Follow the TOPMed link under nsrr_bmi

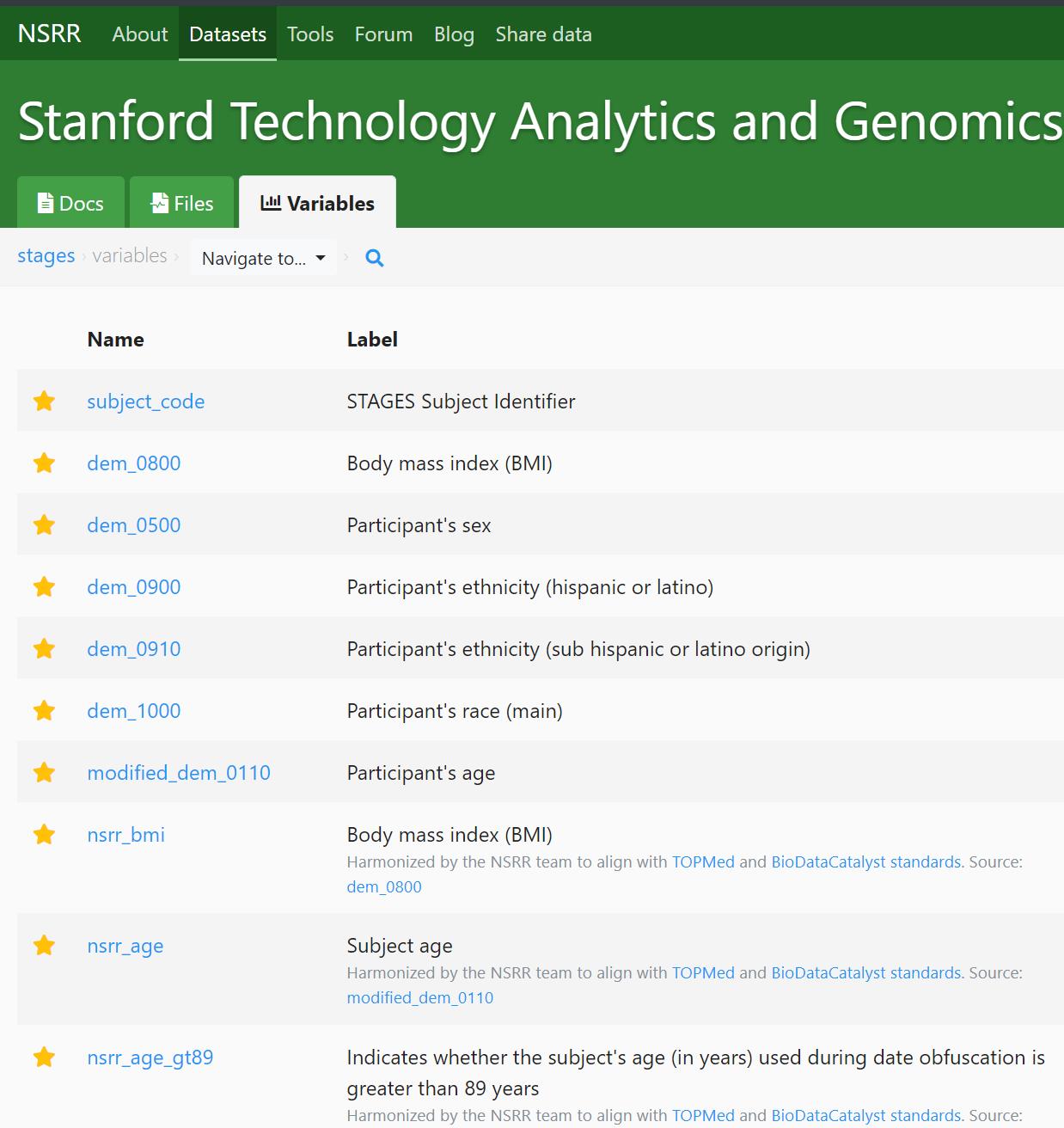point(702,862)
